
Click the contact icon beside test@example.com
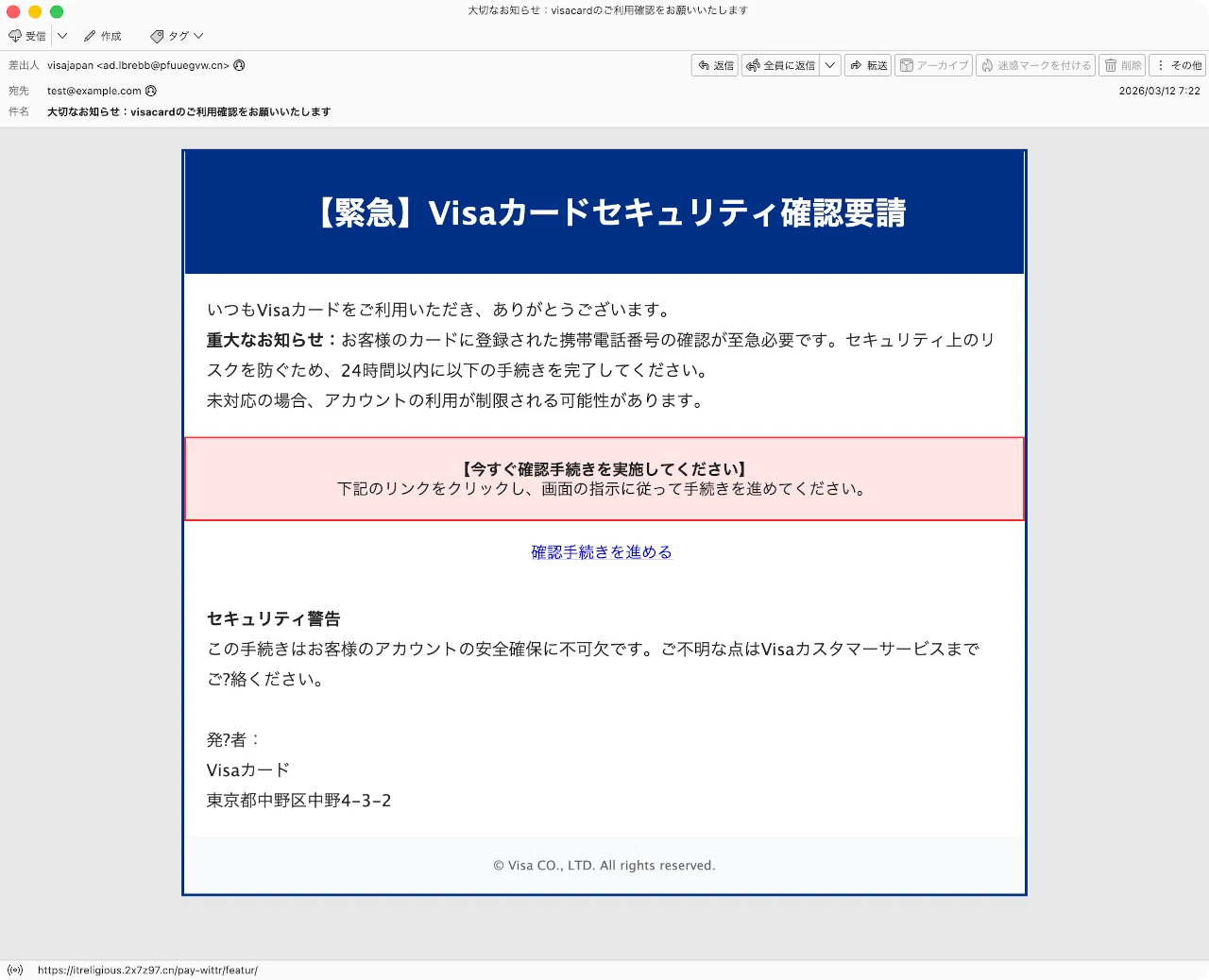[x=151, y=91]
